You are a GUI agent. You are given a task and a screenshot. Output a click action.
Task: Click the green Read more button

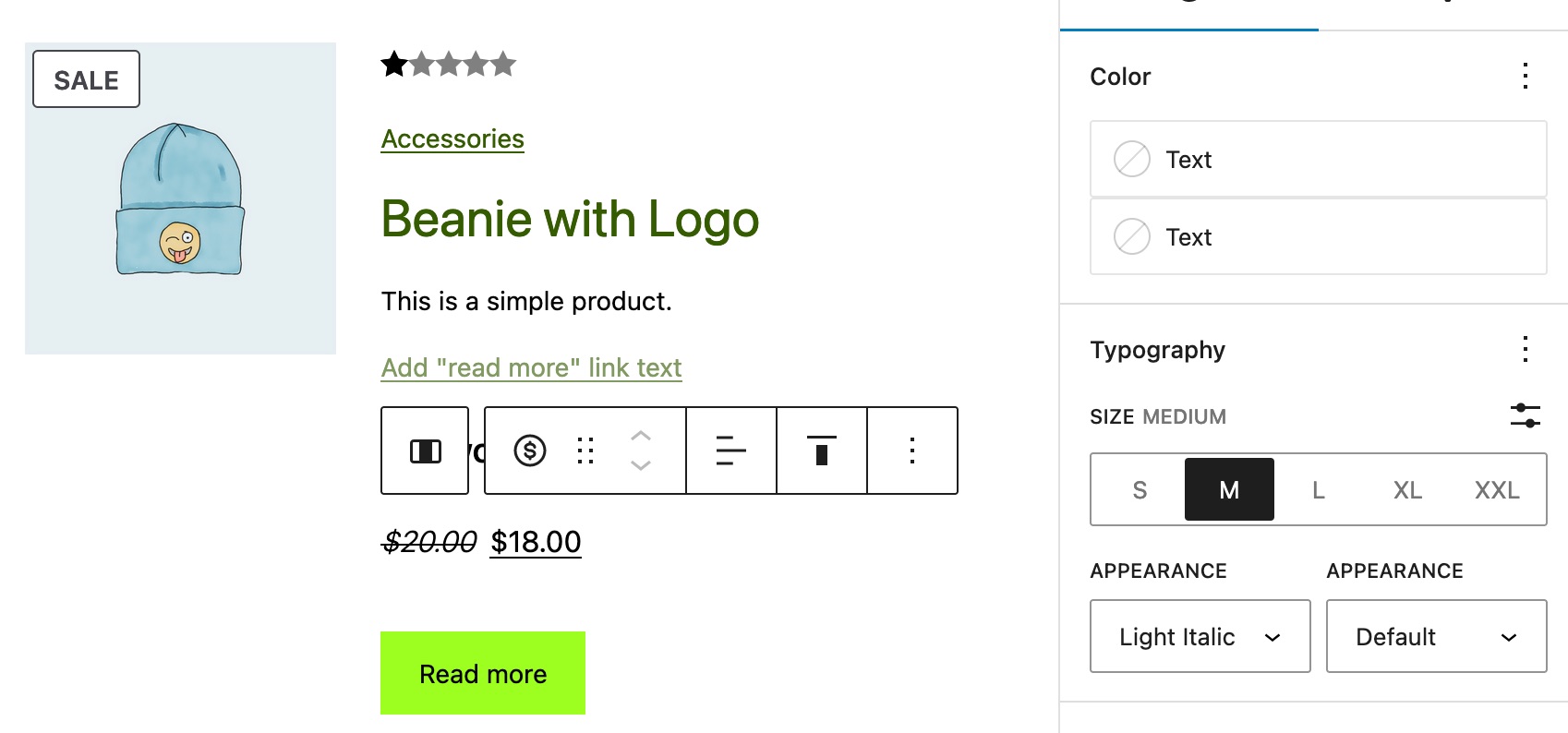[x=483, y=673]
